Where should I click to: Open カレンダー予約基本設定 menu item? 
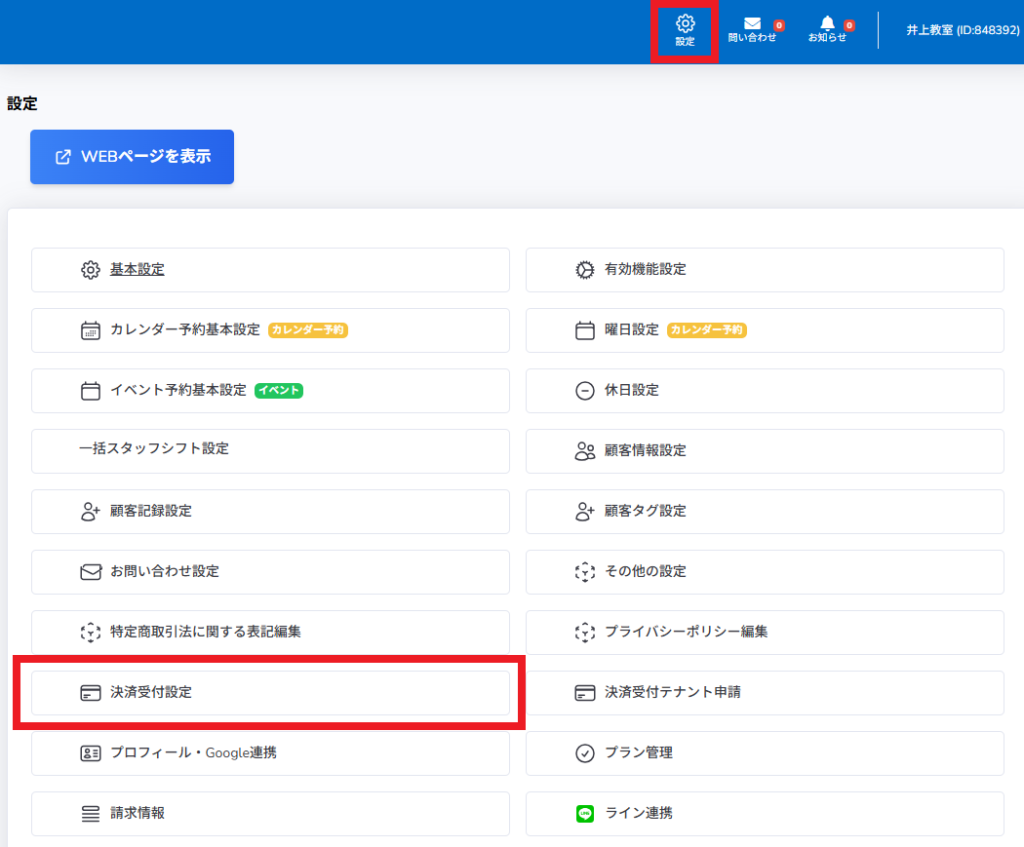(185, 330)
